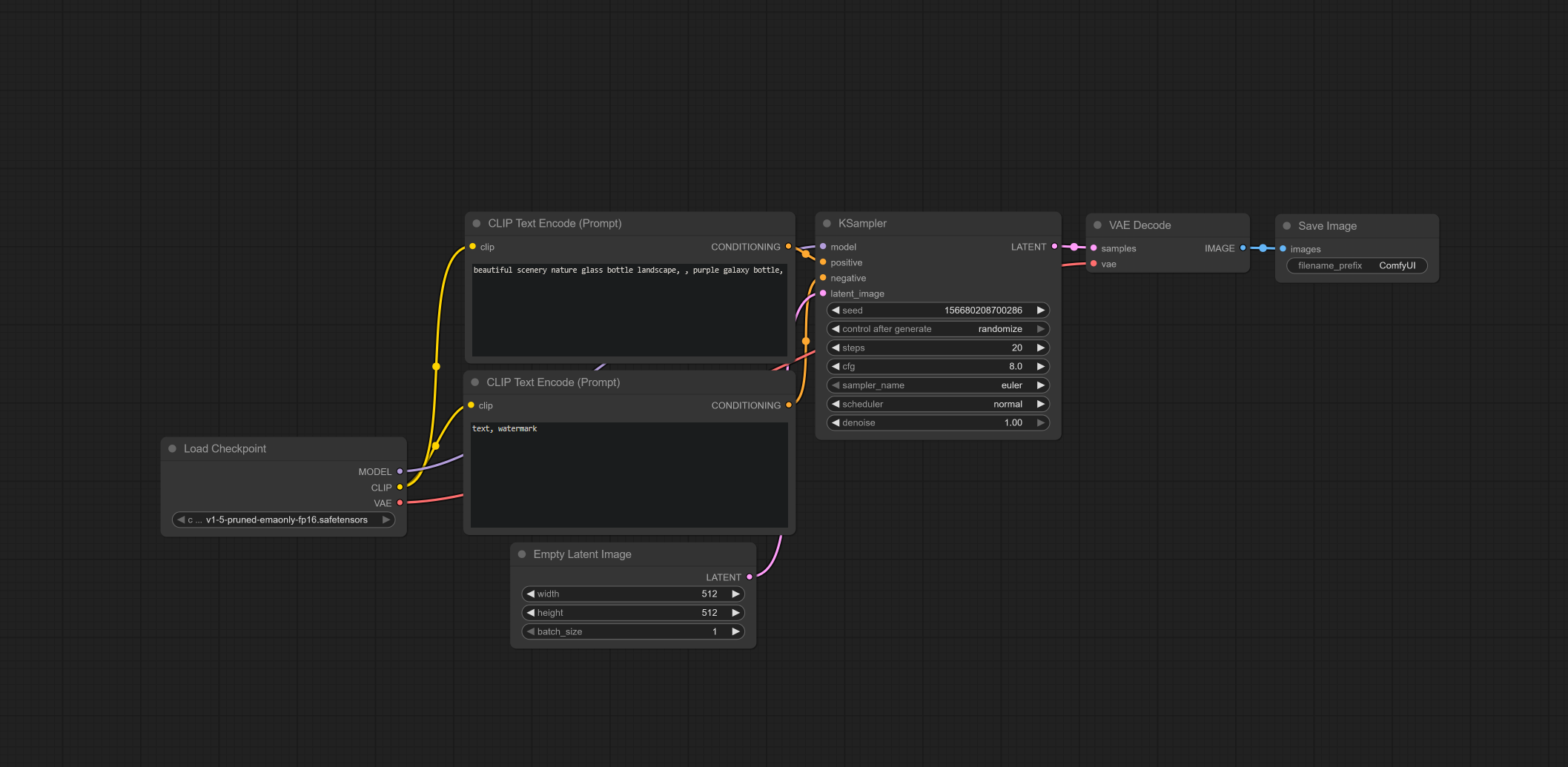
Task: Click the CONDITIONING output of the text, watermark node
Action: click(x=788, y=405)
